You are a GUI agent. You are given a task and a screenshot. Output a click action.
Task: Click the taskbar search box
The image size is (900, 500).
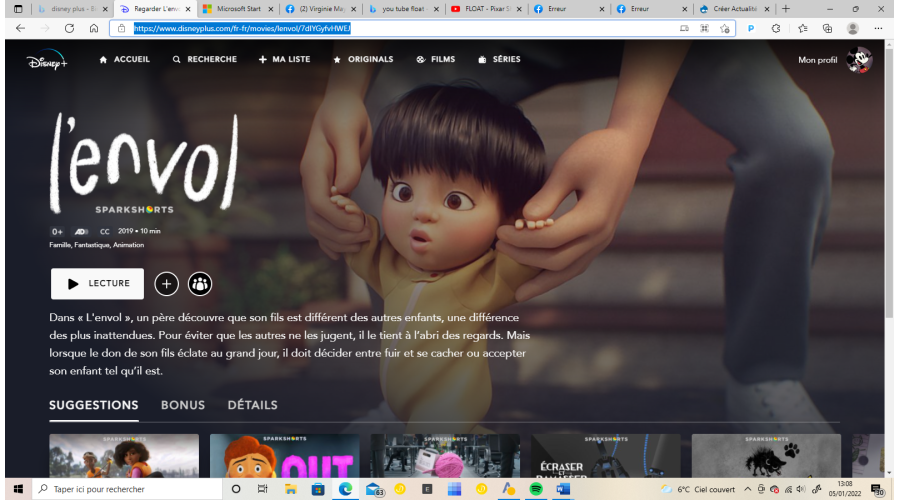pos(127,489)
